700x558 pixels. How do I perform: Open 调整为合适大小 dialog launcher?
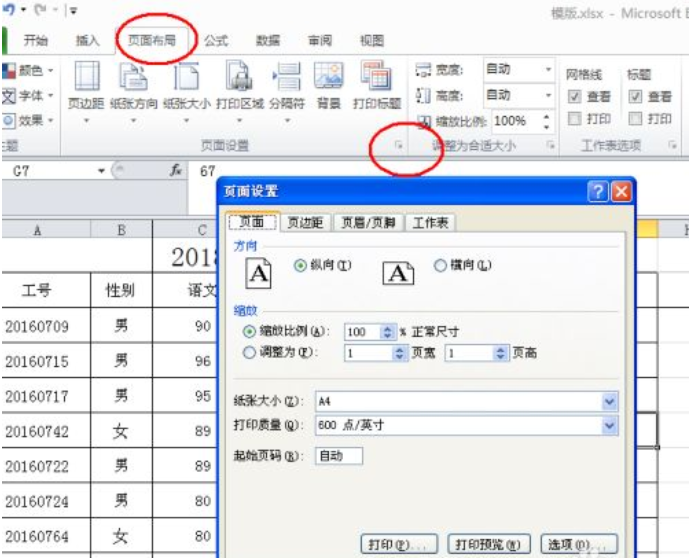point(551,145)
